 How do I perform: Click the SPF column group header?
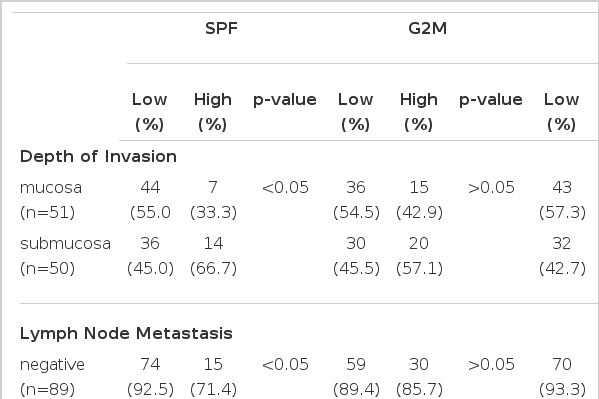(222, 29)
